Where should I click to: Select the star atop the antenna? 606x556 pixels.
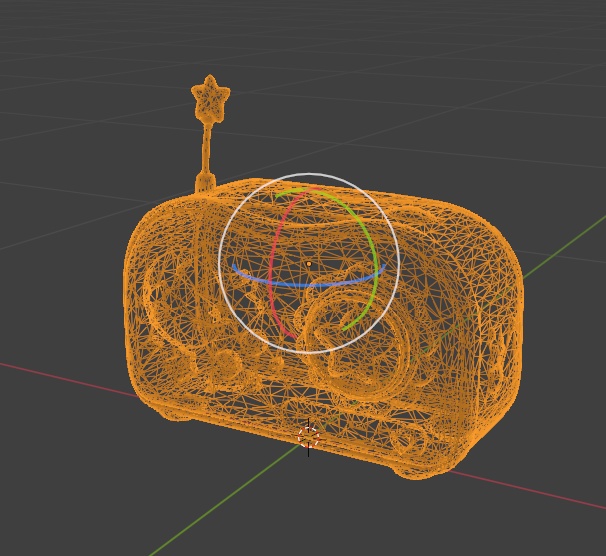[210, 99]
